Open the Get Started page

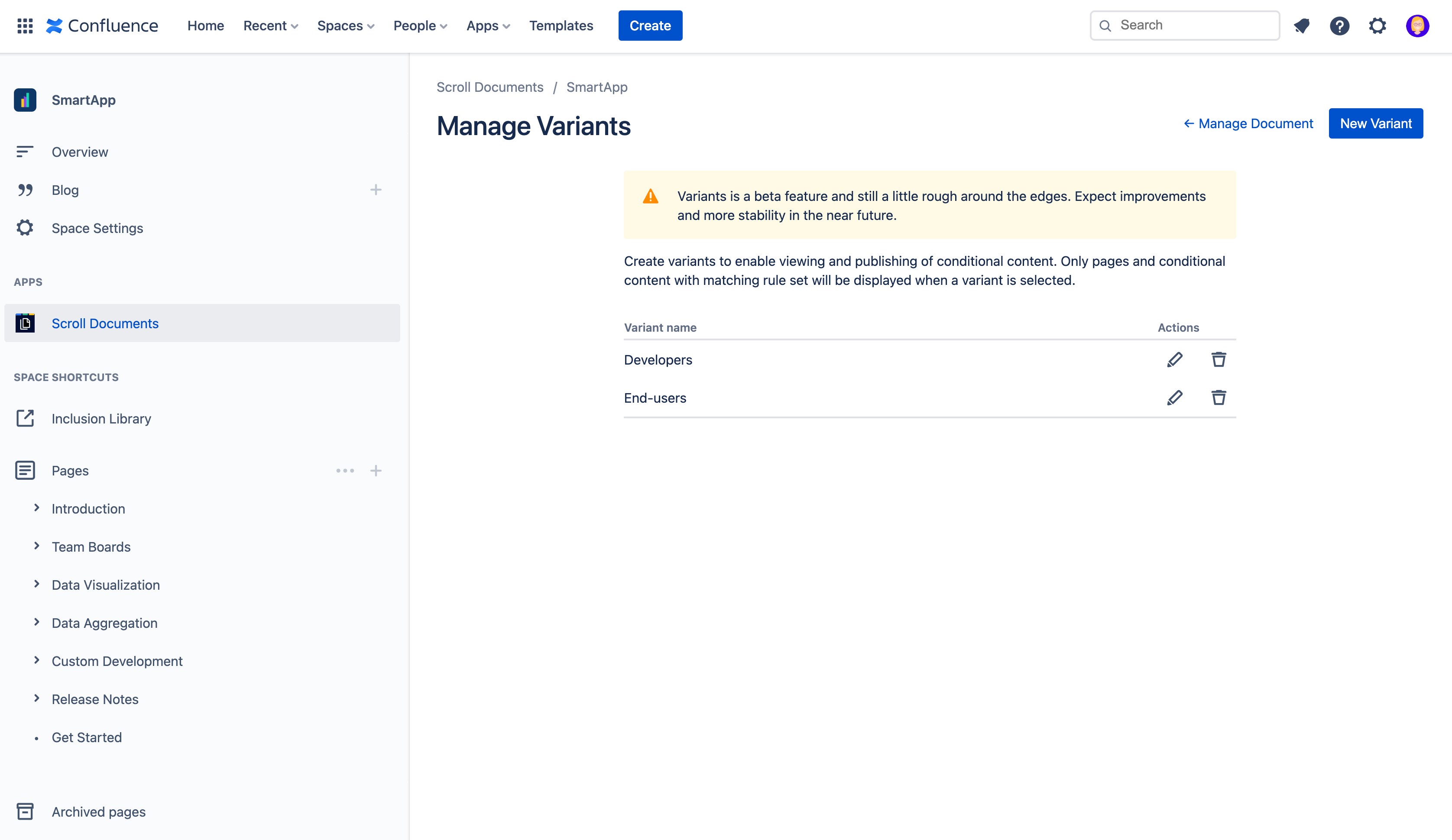(x=87, y=737)
